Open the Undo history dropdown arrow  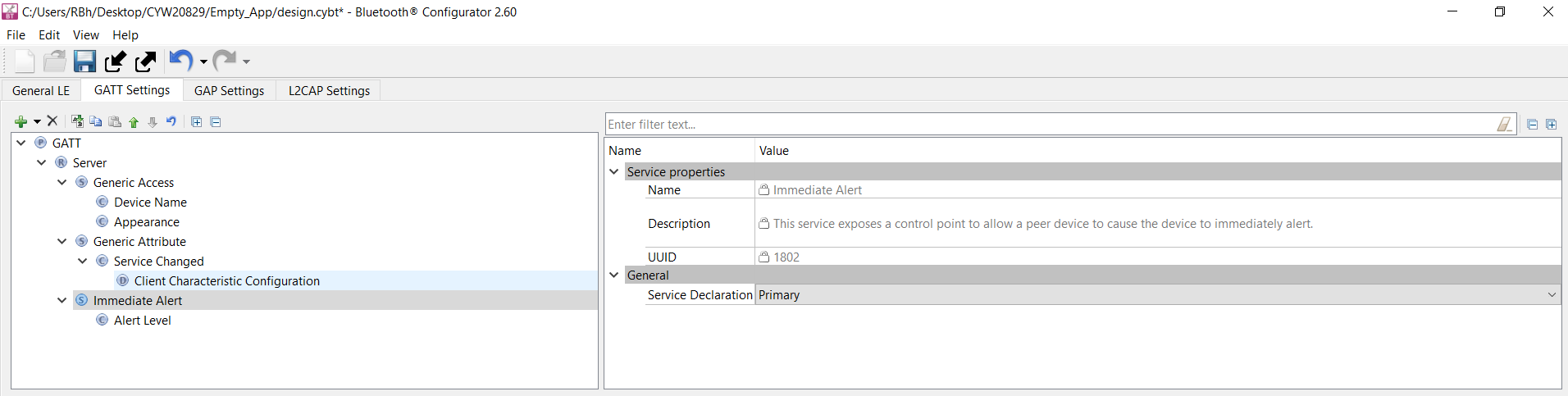pos(203,61)
